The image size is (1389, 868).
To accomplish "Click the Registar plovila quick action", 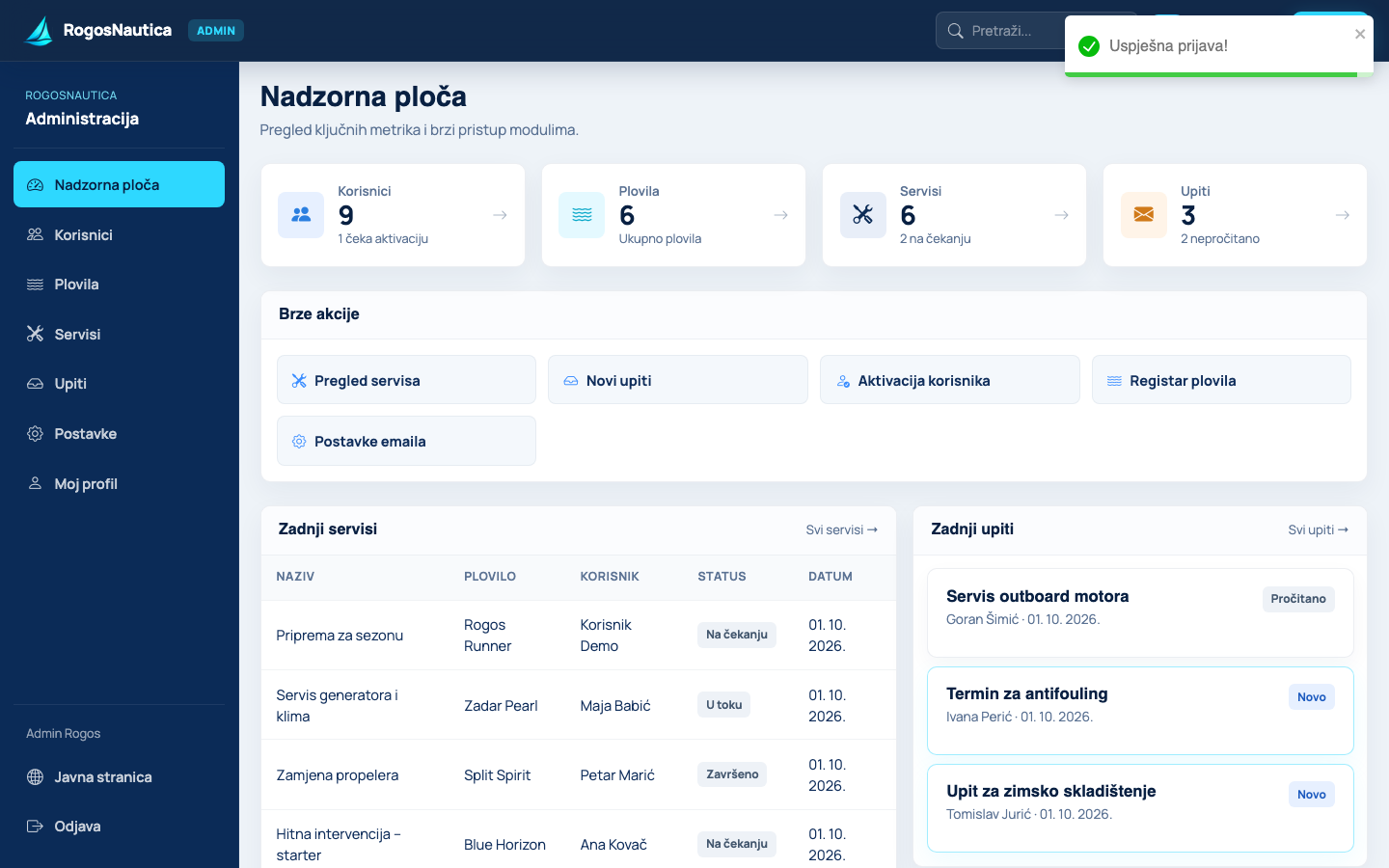I will pos(1221,380).
